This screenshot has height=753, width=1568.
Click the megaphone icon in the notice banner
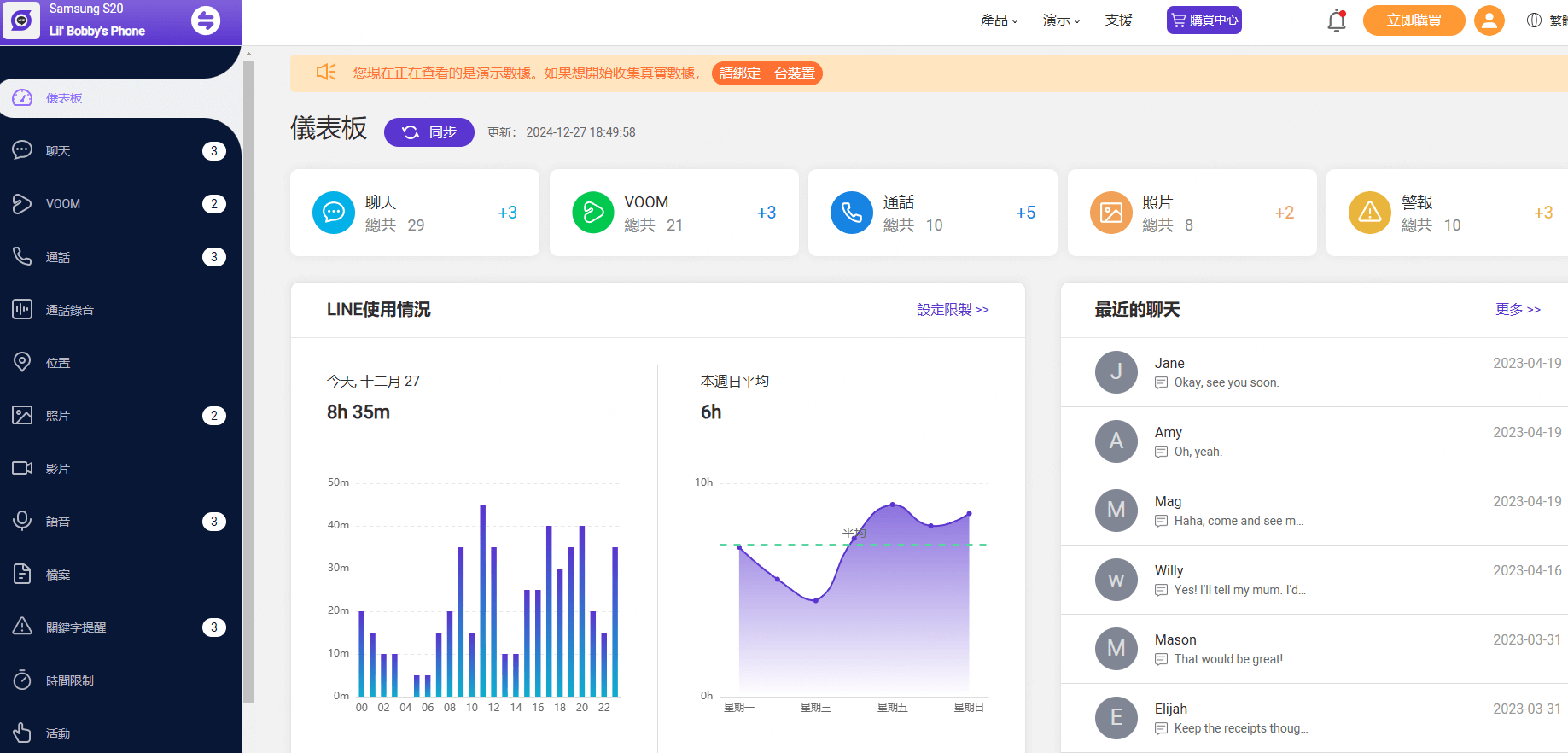point(326,73)
